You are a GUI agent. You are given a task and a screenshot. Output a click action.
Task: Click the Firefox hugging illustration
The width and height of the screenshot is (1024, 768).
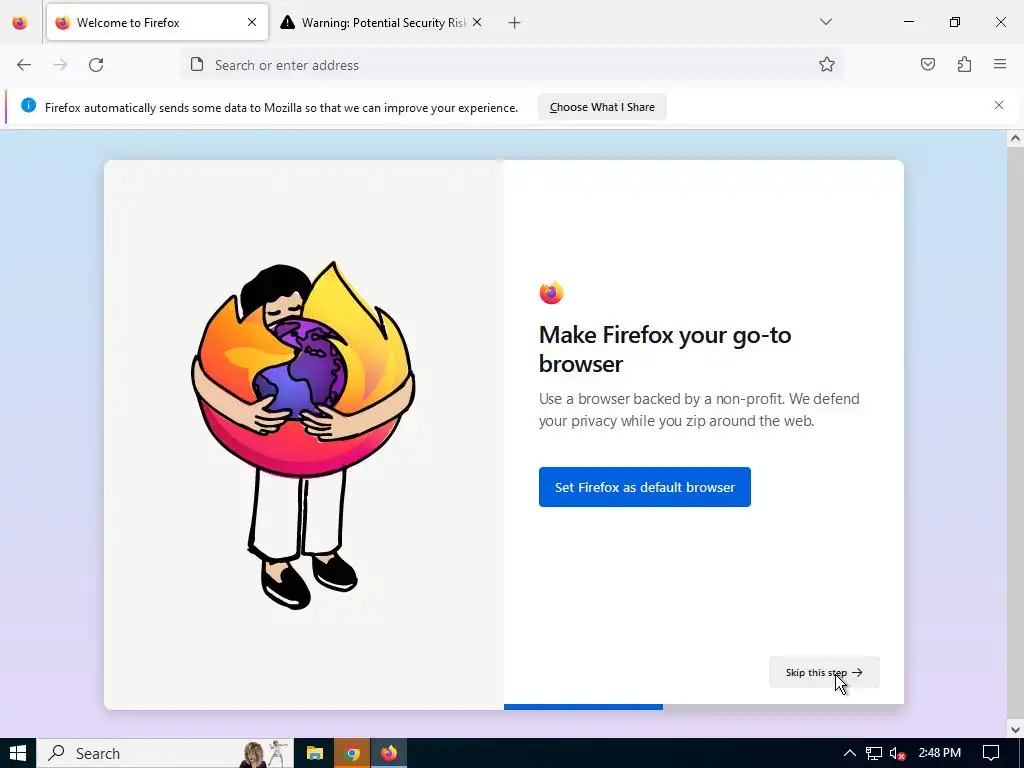[304, 434]
